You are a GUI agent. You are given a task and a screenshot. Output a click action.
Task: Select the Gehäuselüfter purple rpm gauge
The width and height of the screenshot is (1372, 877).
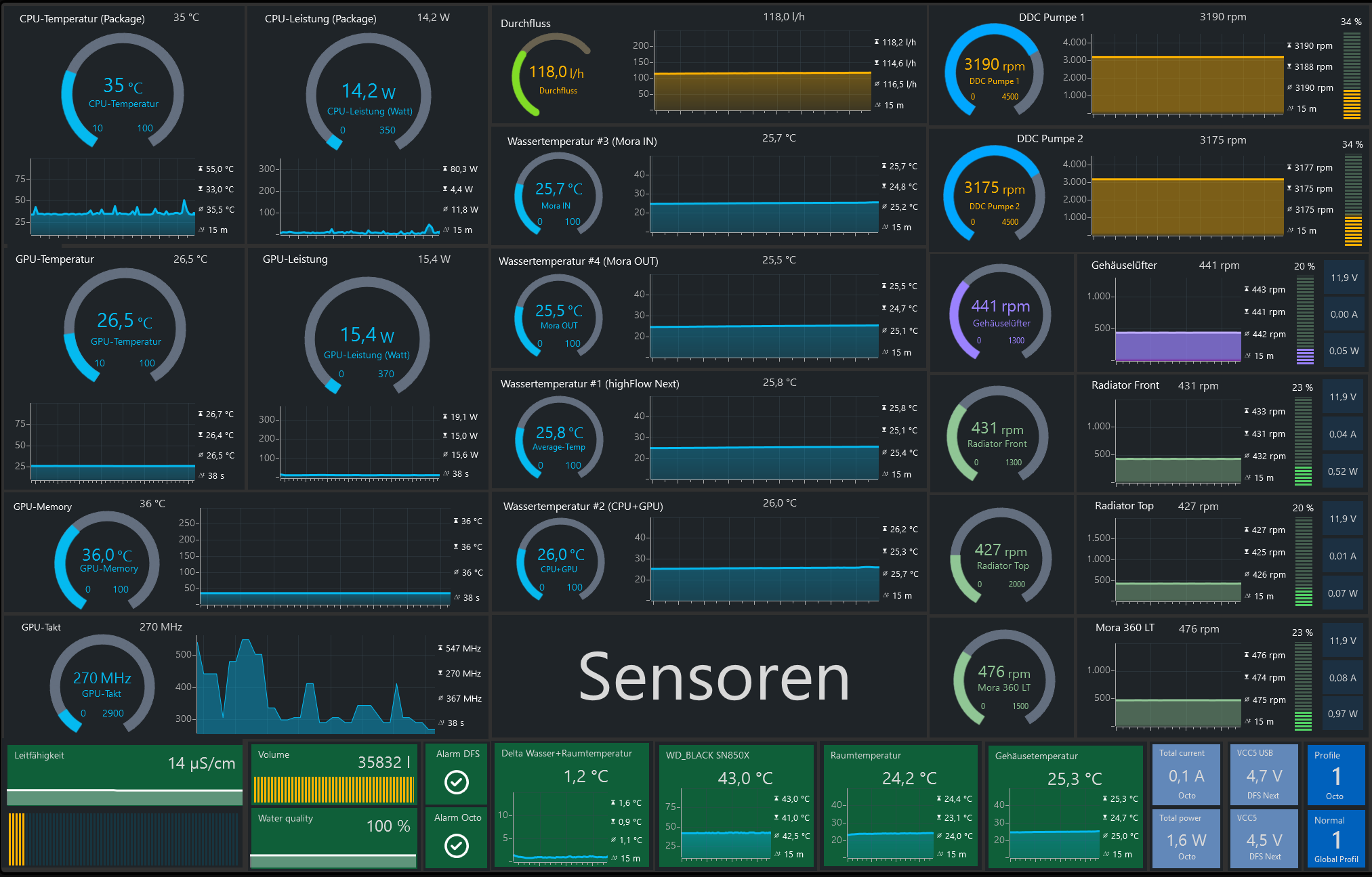point(1000,313)
